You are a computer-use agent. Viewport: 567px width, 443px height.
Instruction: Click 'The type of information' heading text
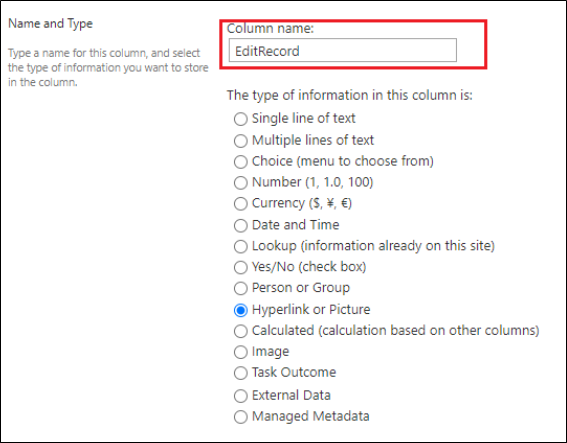click(349, 95)
